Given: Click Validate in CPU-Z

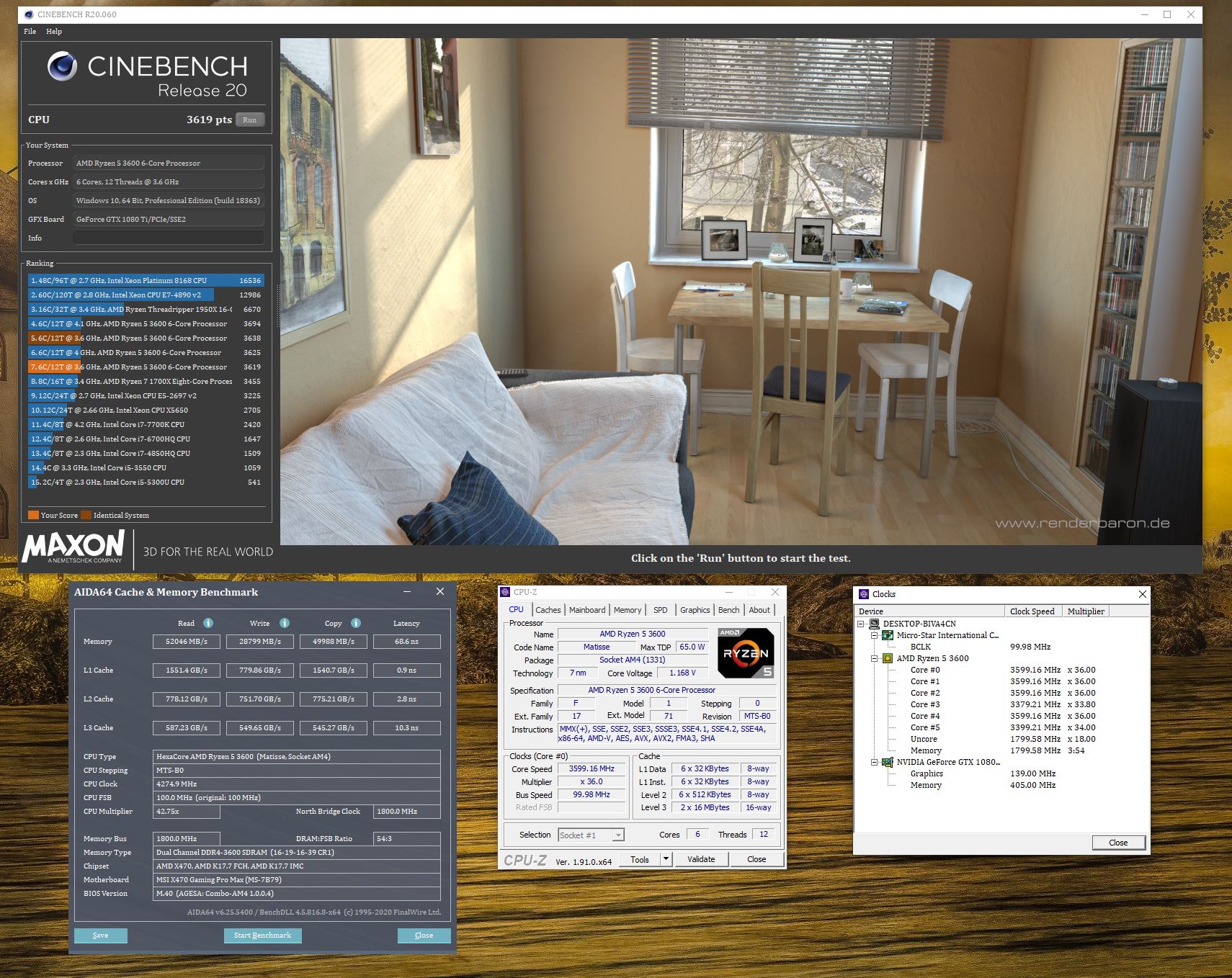Looking at the screenshot, I should pyautogui.click(x=701, y=859).
